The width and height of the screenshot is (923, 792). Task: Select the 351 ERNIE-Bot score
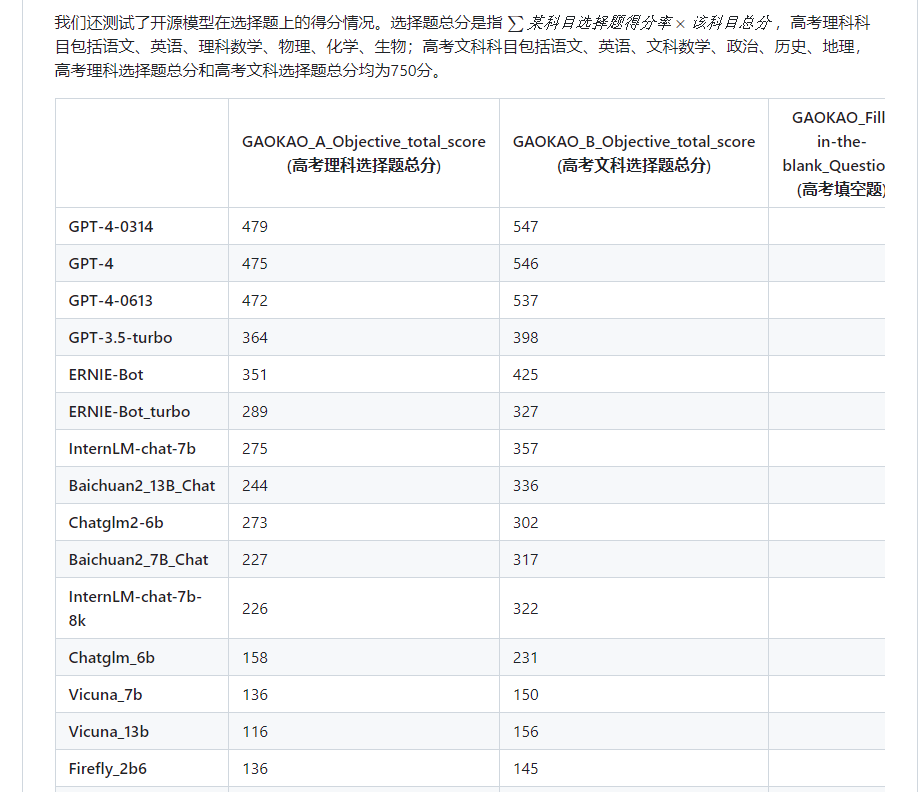(255, 375)
